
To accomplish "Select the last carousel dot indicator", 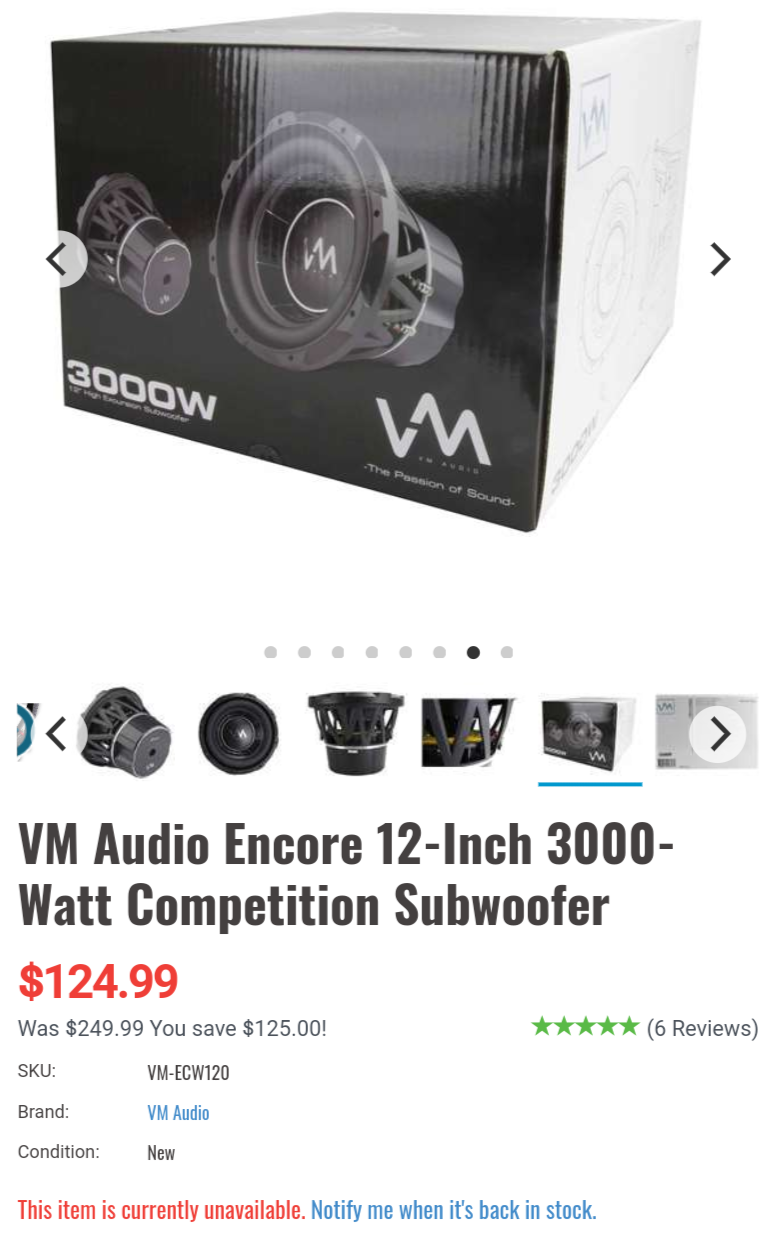I will tap(507, 652).
